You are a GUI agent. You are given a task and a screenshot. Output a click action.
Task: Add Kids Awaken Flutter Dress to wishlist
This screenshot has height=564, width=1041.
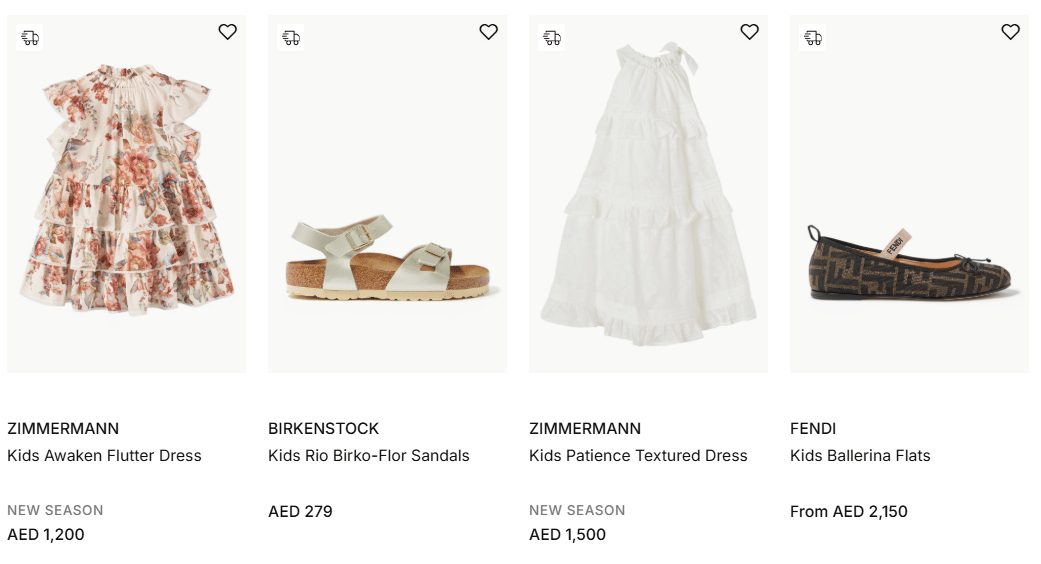pyautogui.click(x=228, y=32)
